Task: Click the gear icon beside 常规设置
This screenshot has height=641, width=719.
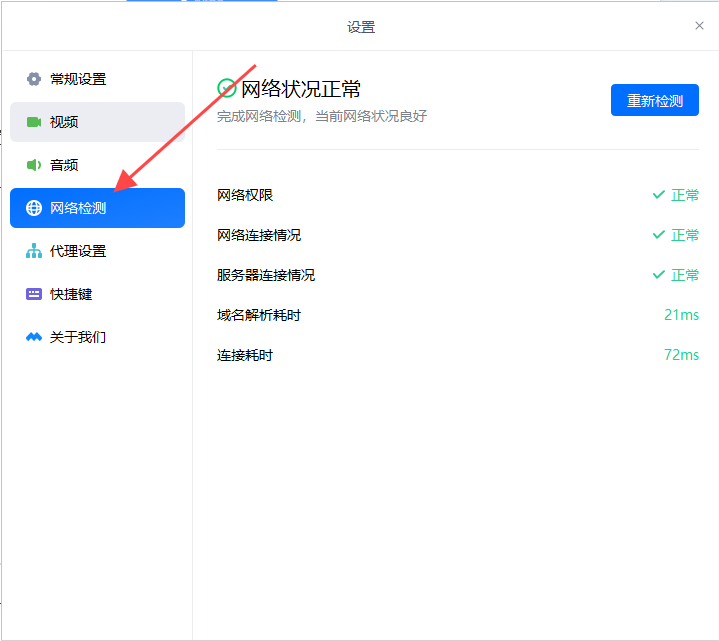Action: [x=33, y=79]
